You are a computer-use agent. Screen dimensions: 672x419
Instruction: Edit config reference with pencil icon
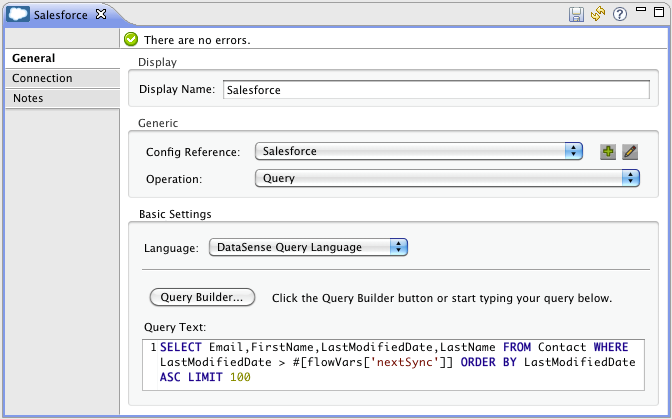(630, 152)
